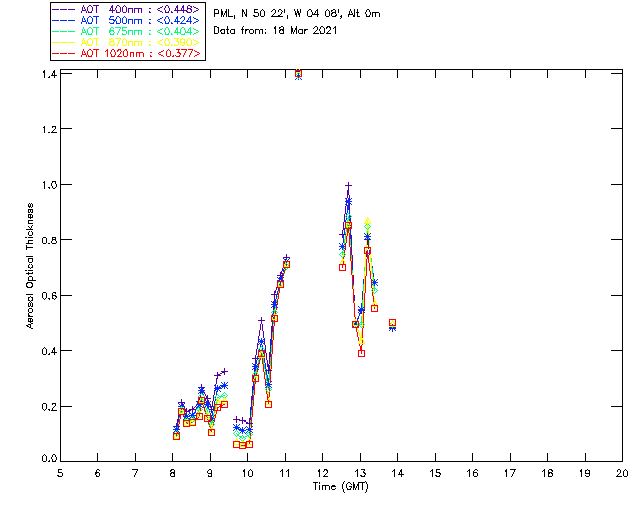Click the y-axis tick label 0.8

click(x=49, y=240)
